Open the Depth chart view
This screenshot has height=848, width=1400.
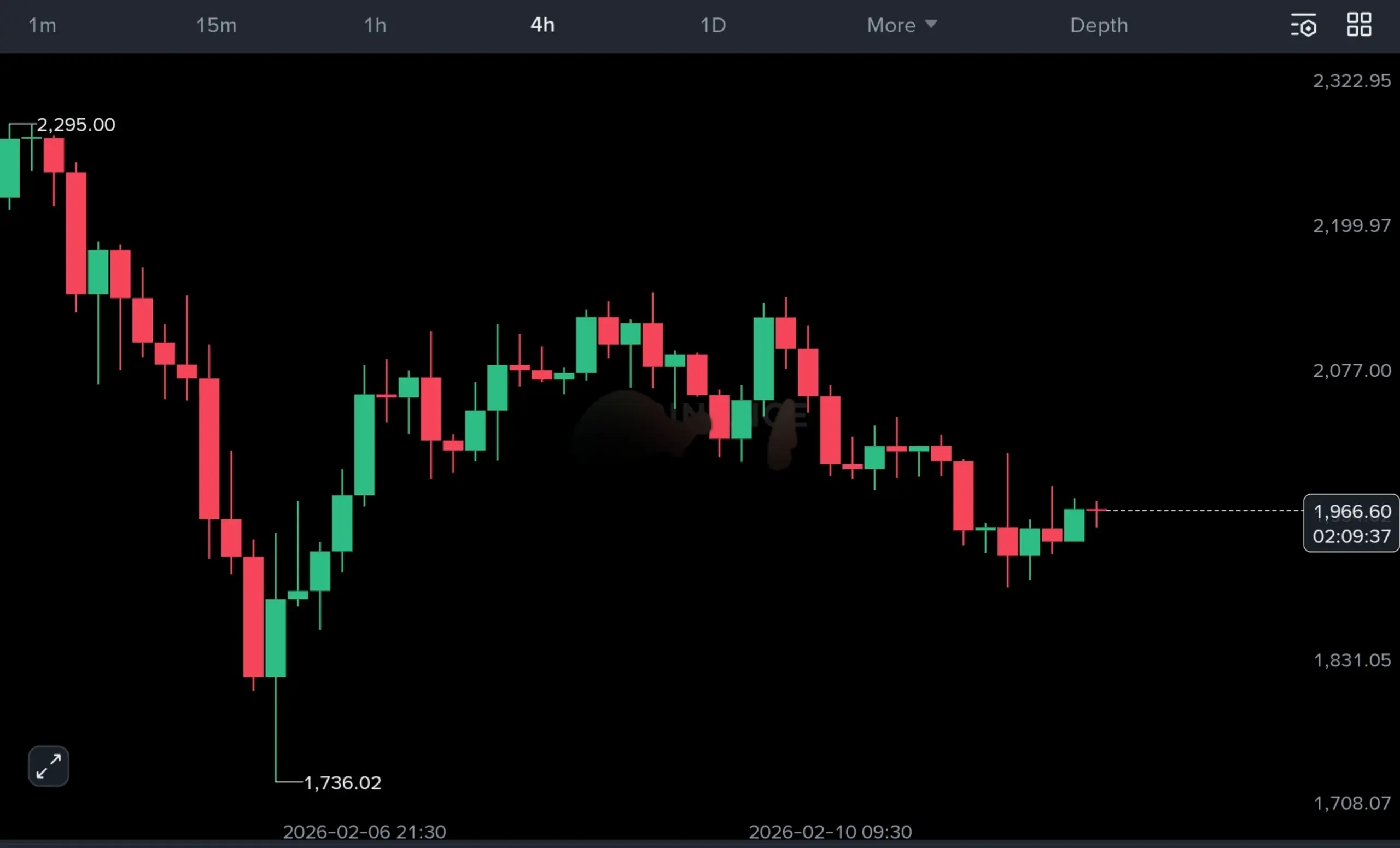click(1099, 26)
